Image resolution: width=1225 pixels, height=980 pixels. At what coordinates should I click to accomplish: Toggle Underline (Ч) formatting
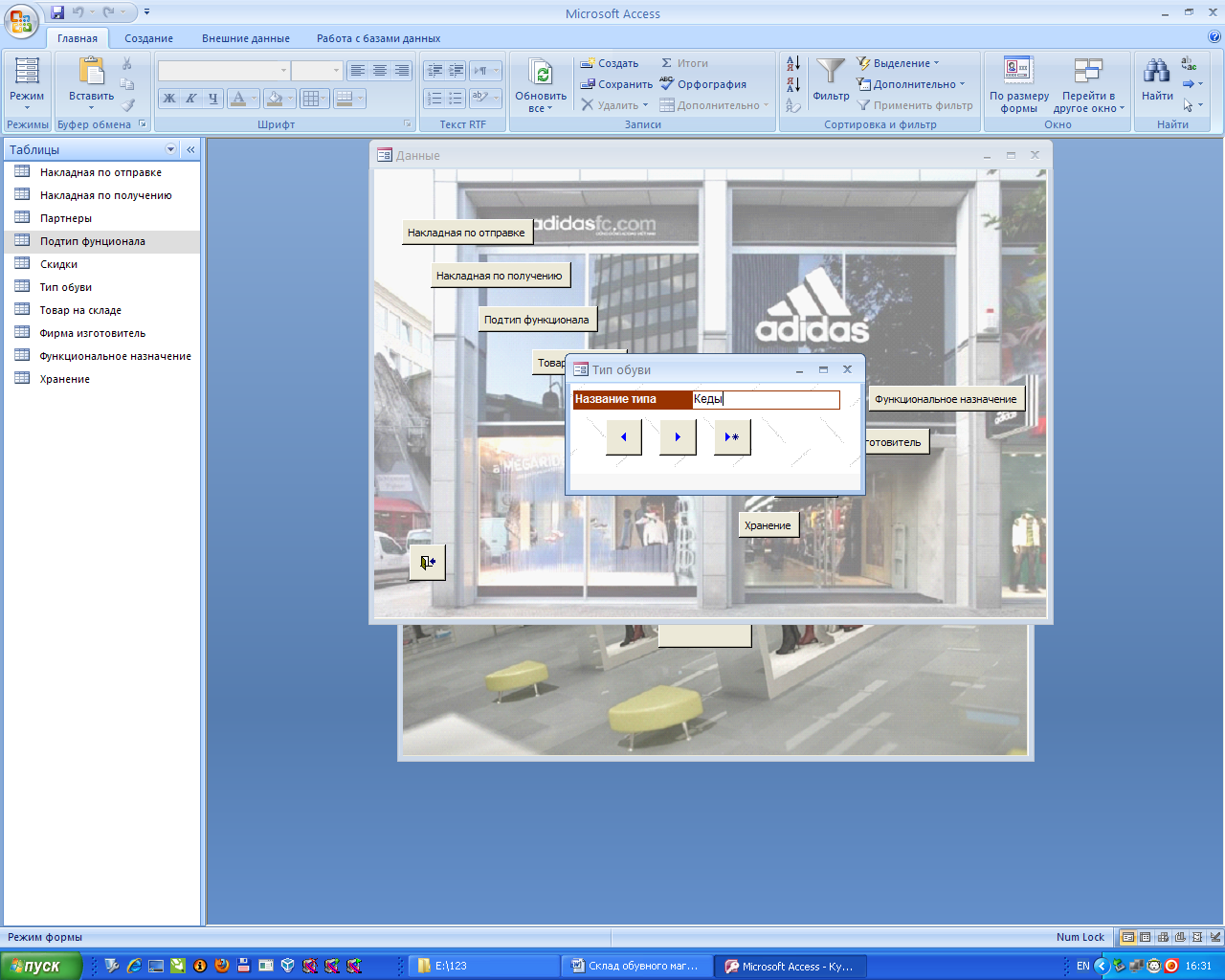[213, 98]
